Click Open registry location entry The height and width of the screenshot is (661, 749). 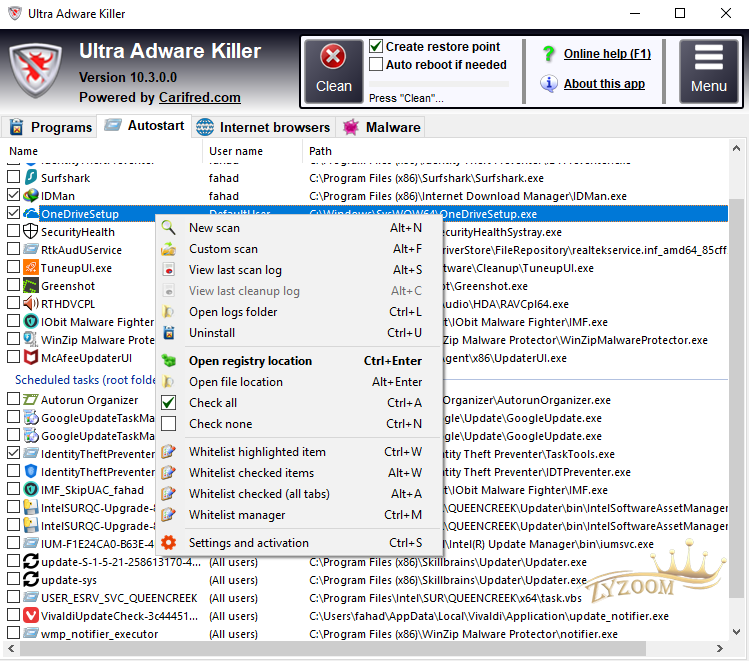click(x=297, y=361)
